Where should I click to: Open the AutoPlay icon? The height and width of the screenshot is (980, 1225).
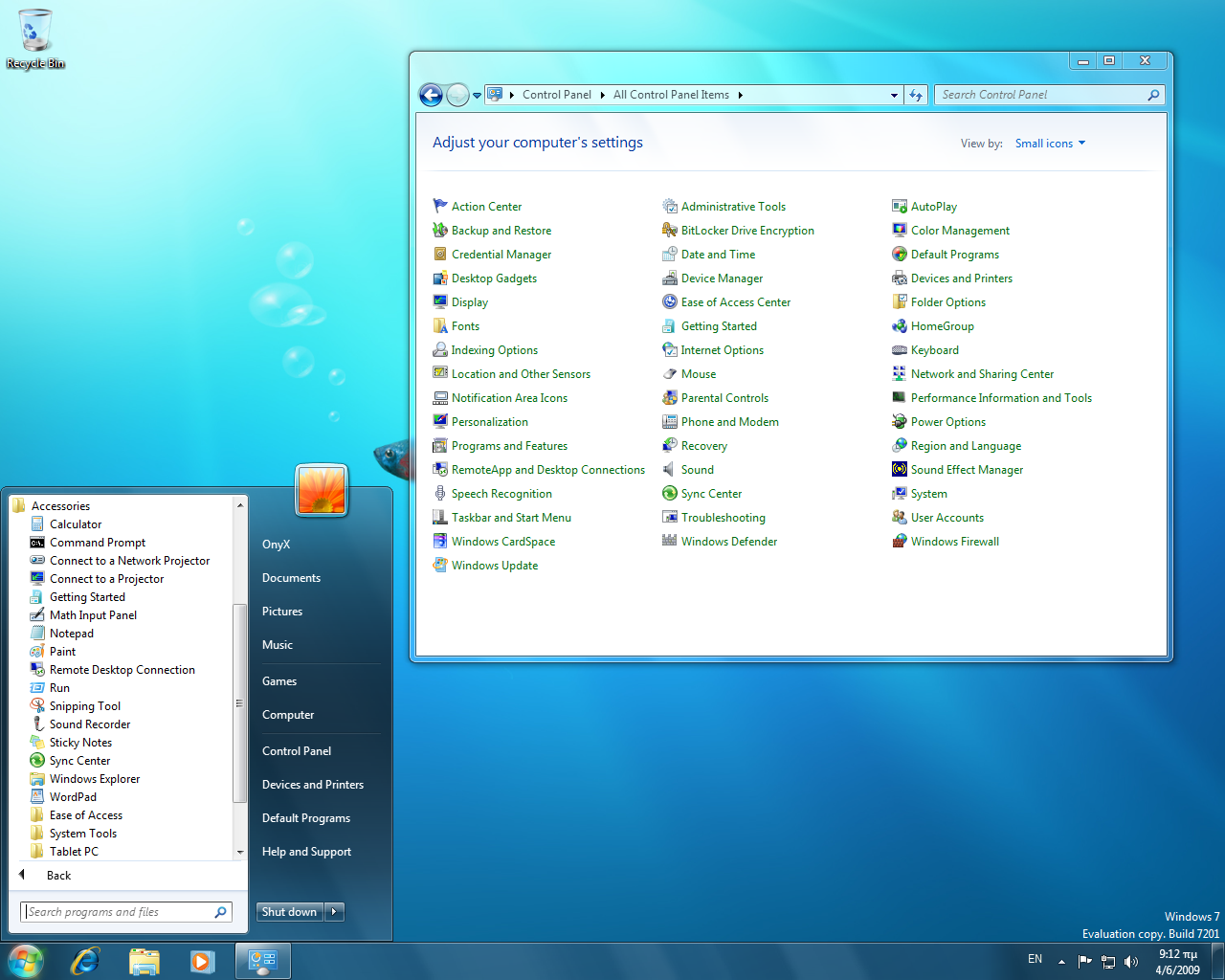(900, 206)
